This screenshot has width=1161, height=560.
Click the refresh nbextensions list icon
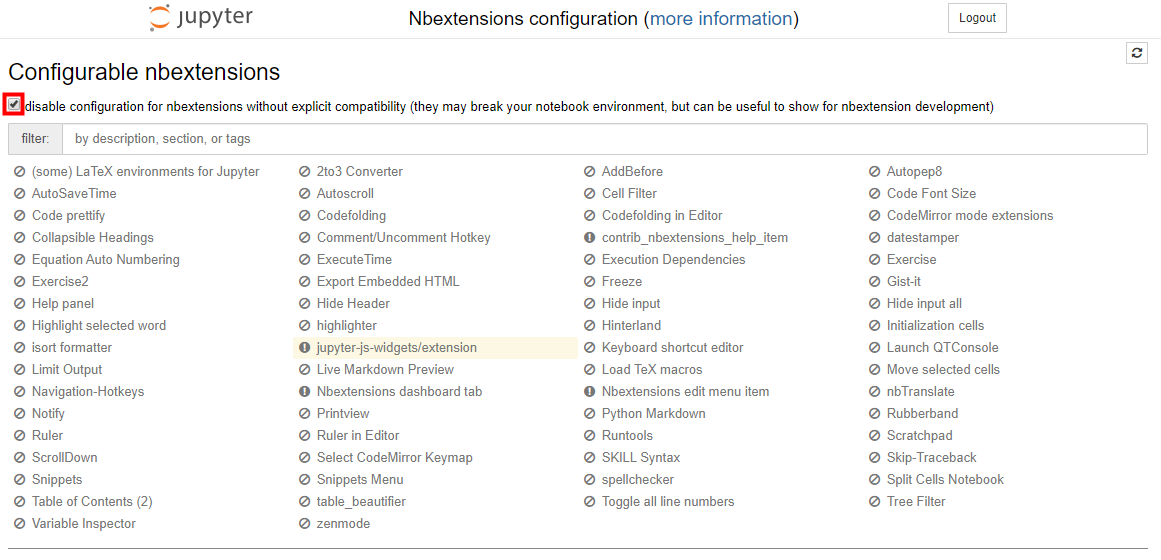(1137, 53)
